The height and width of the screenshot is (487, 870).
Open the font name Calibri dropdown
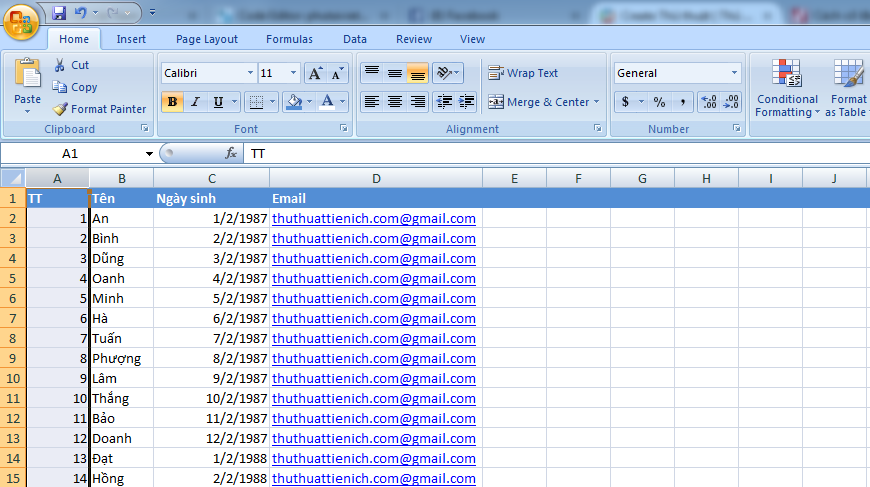point(249,73)
